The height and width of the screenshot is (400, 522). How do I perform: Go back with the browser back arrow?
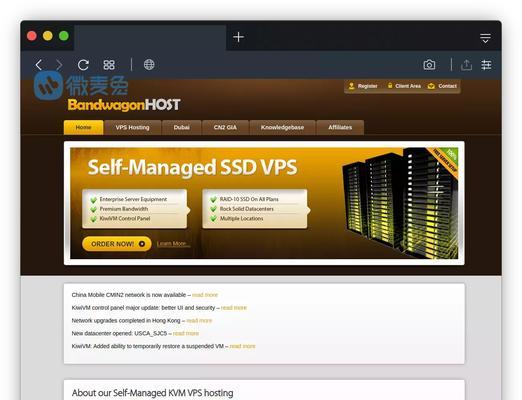pos(39,65)
